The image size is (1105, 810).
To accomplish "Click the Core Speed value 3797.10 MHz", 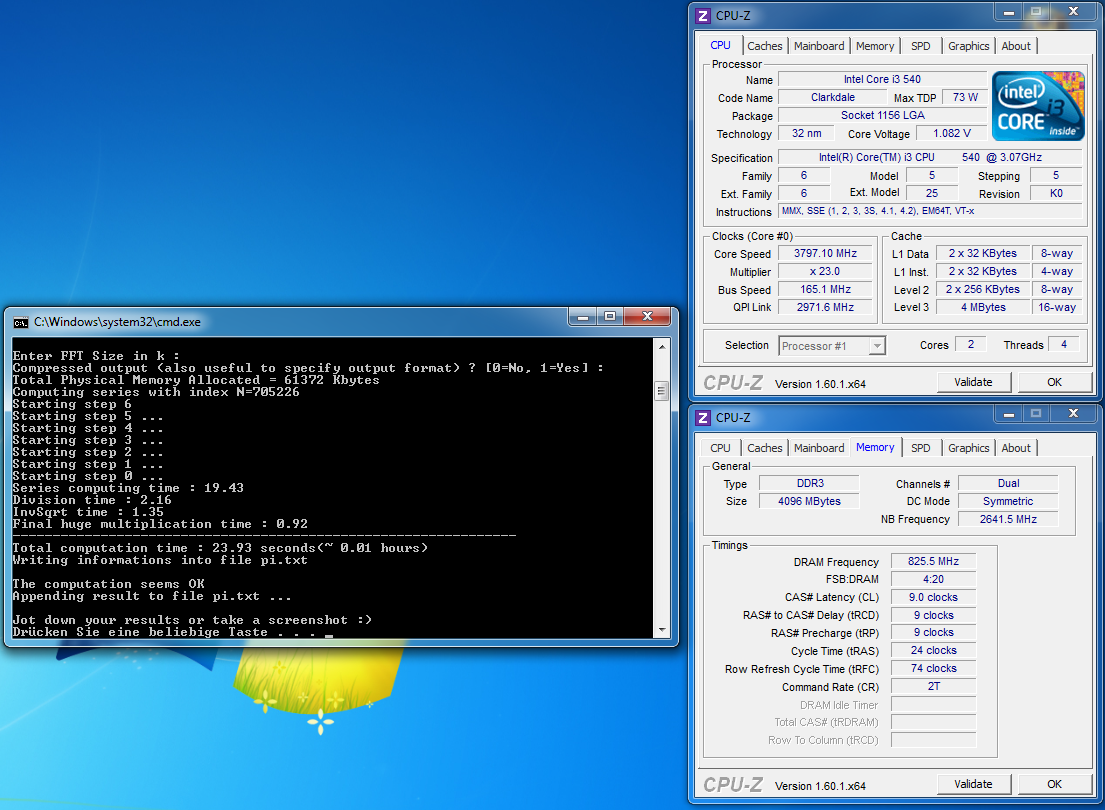I will [825, 253].
